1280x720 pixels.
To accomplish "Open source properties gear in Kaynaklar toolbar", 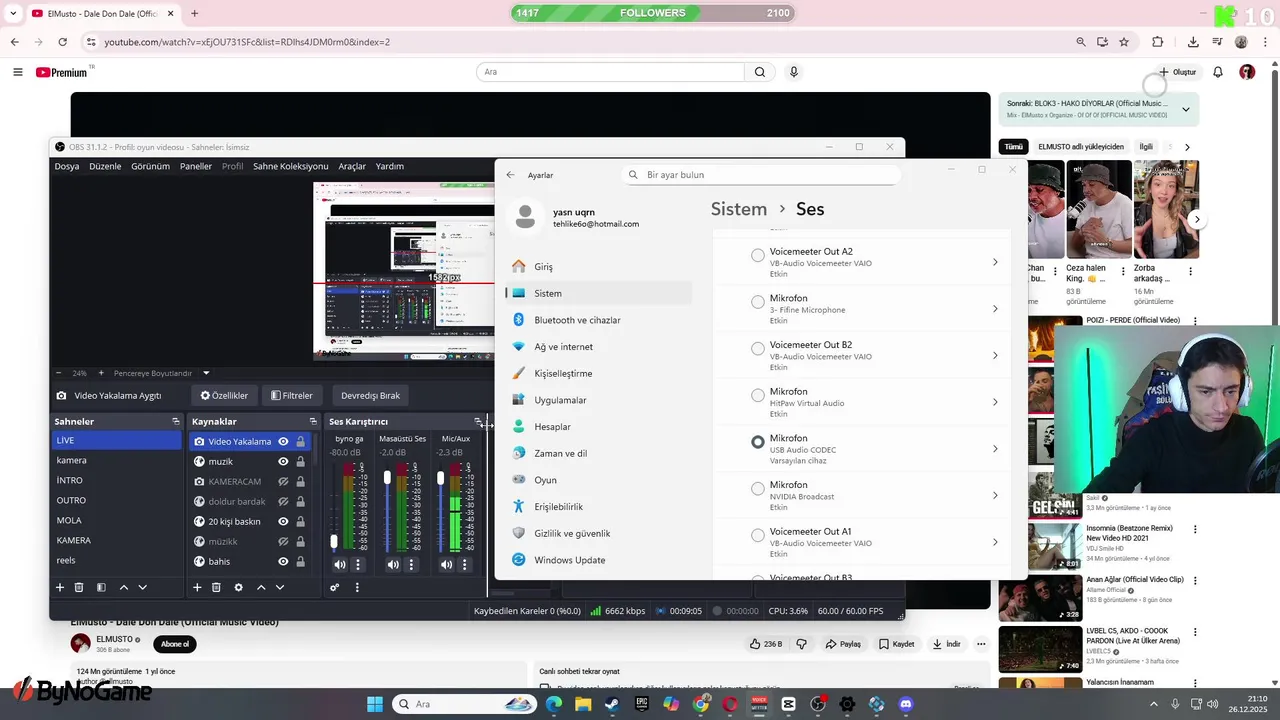I will tap(238, 588).
